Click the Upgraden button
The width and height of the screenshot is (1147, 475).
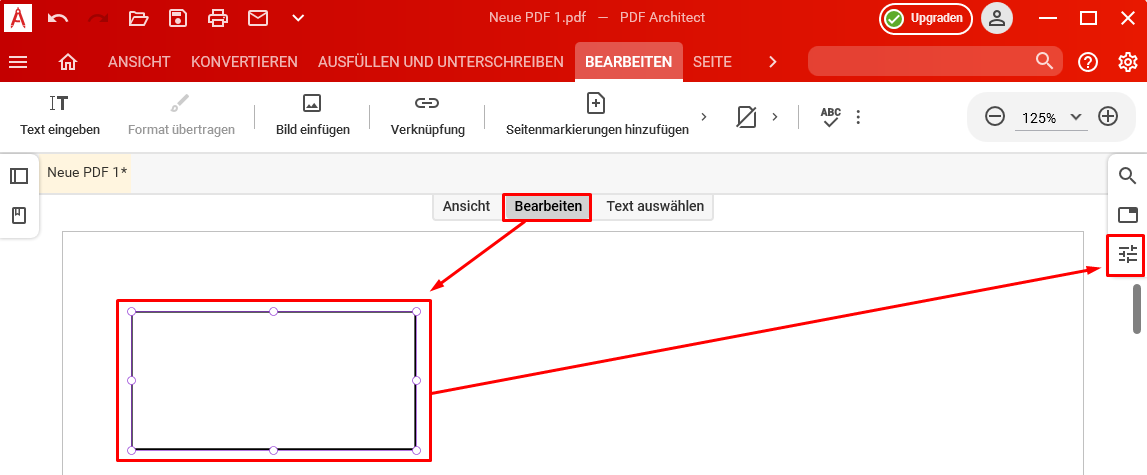tap(925, 18)
